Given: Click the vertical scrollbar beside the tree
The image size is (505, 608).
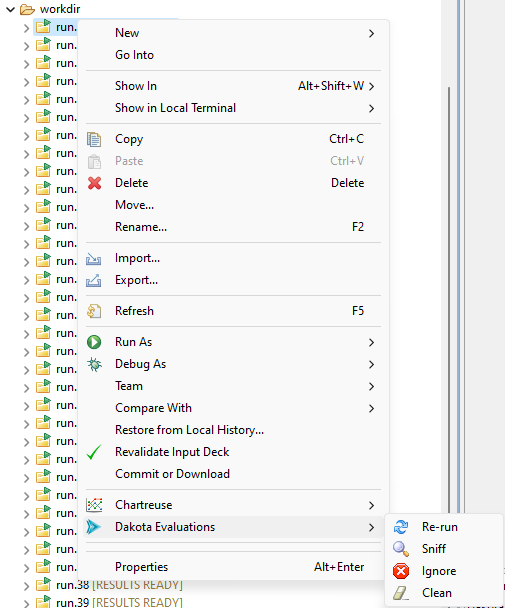Looking at the screenshot, I should tap(449, 299).
